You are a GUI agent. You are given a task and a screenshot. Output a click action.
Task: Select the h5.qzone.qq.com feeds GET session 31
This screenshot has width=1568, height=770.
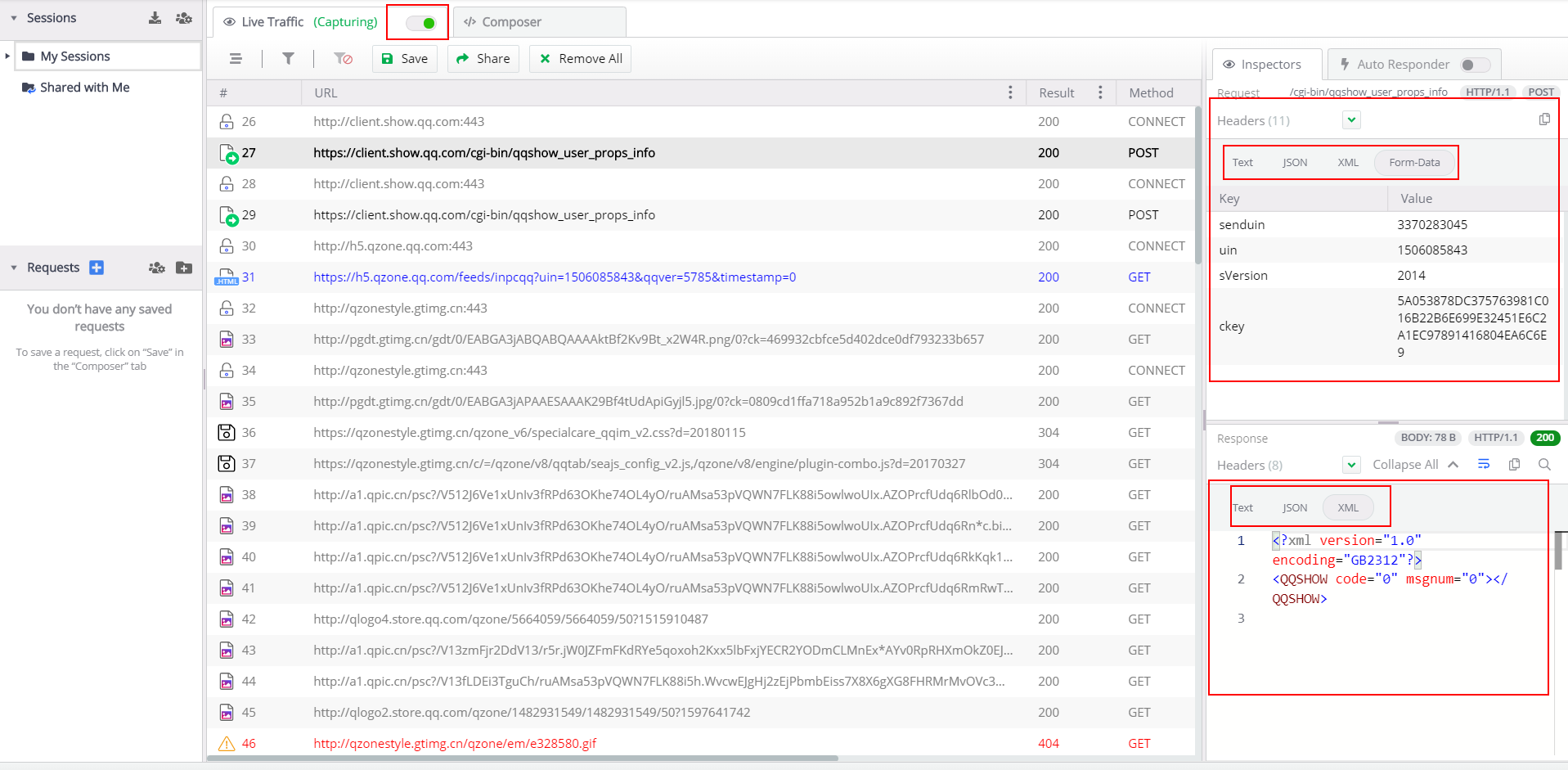click(x=700, y=277)
